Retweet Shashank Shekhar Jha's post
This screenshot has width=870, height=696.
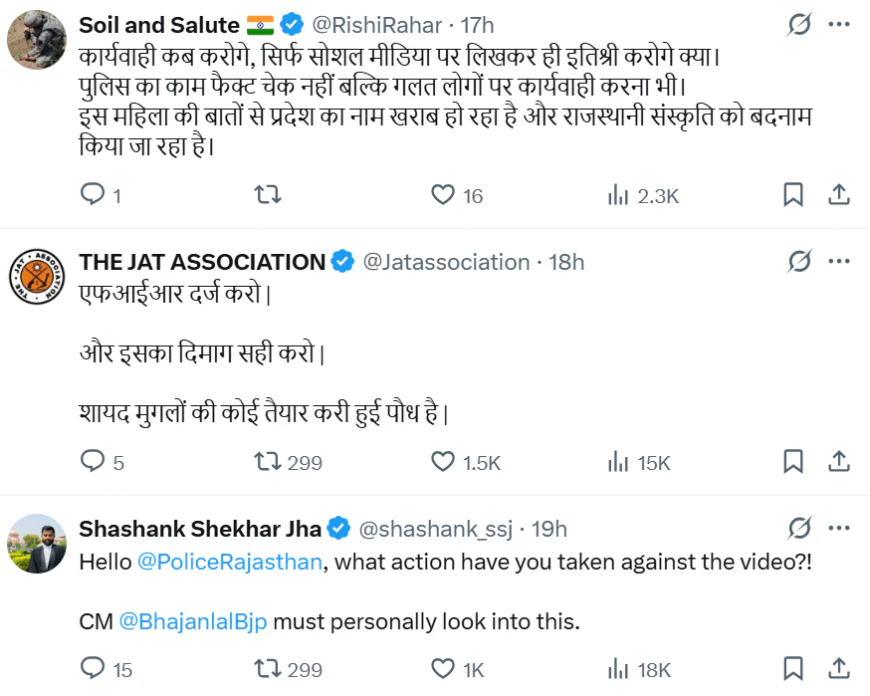tap(268, 668)
